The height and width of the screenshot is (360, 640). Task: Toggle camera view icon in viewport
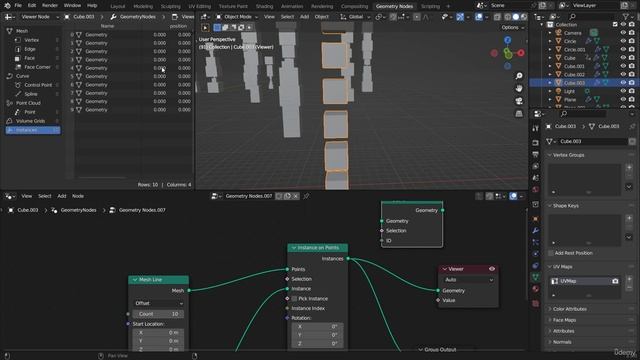point(519,101)
